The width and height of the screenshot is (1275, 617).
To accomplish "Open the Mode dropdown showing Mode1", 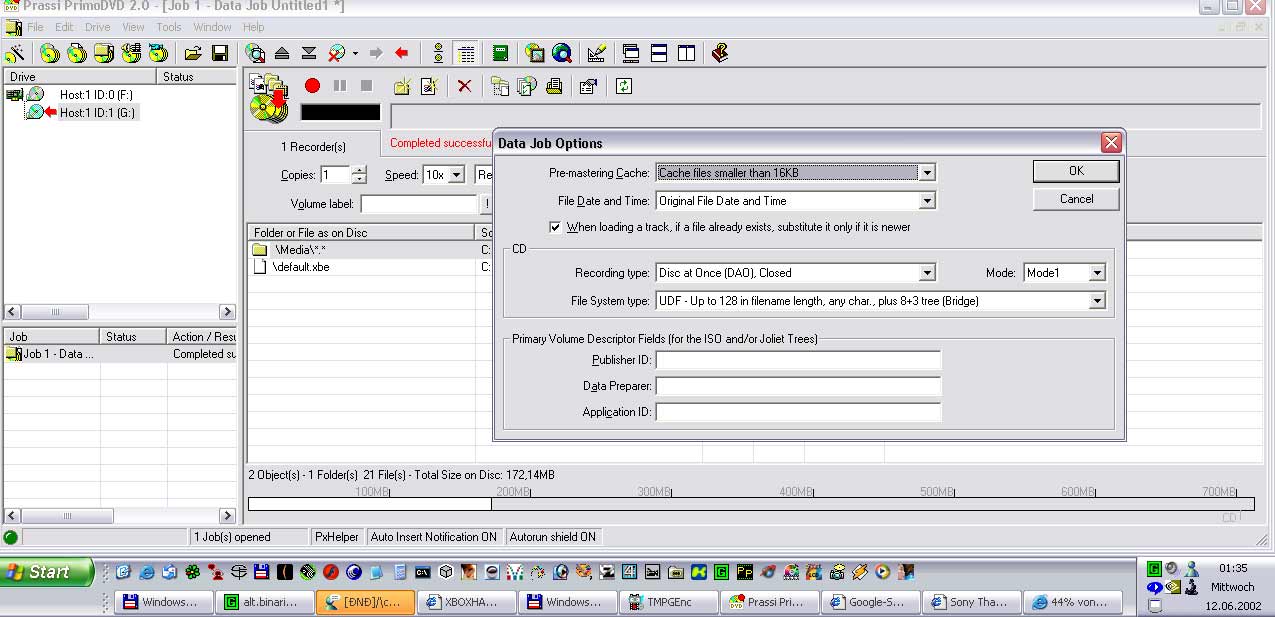I will [x=1097, y=273].
